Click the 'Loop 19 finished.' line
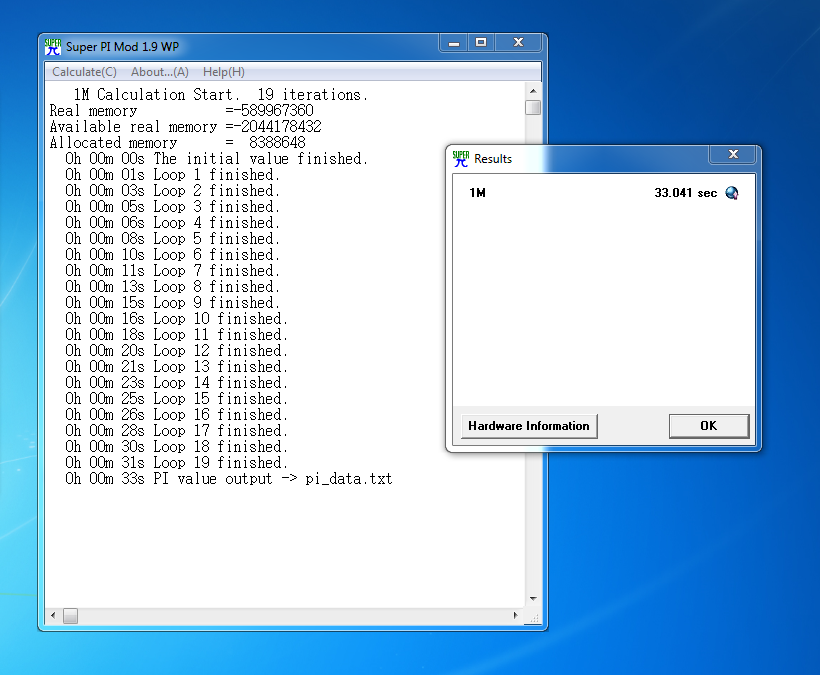The height and width of the screenshot is (675, 820). click(176, 463)
